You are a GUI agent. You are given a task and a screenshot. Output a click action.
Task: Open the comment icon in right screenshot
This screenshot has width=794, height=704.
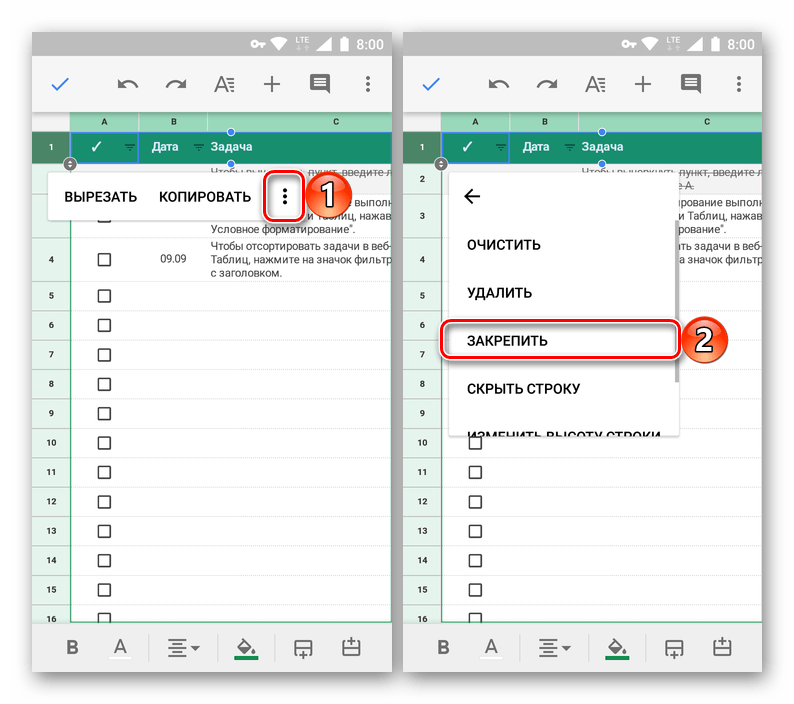(x=691, y=84)
